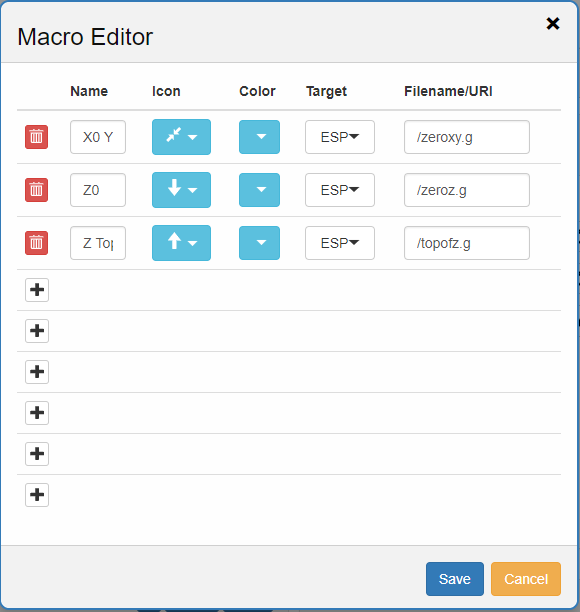580x612 pixels.
Task: Cancel macro editing
Action: coord(526,579)
